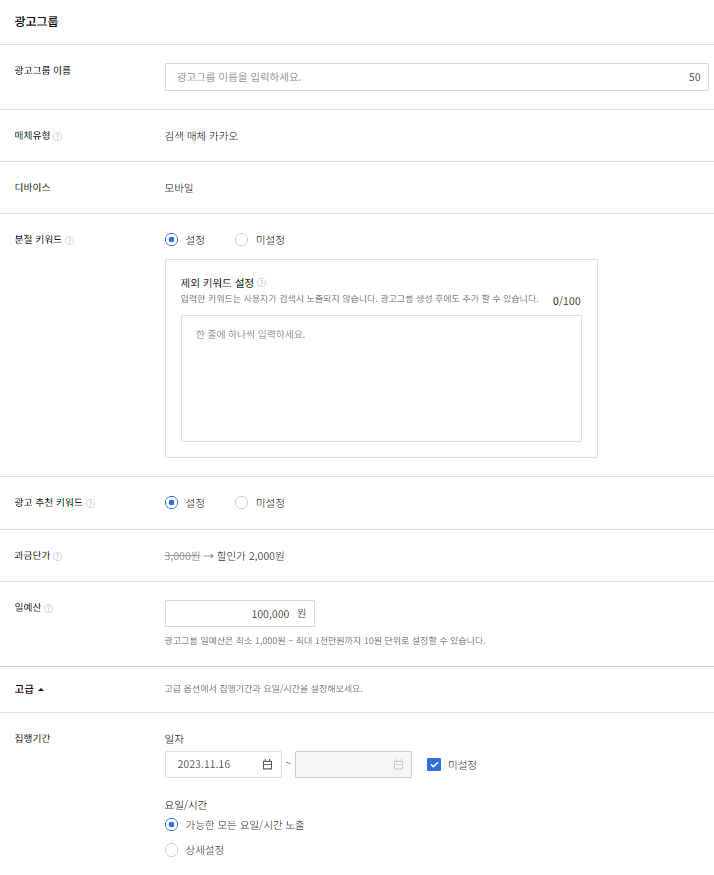Click help icon beside 일예산
This screenshot has width=714, height=875.
49,608
